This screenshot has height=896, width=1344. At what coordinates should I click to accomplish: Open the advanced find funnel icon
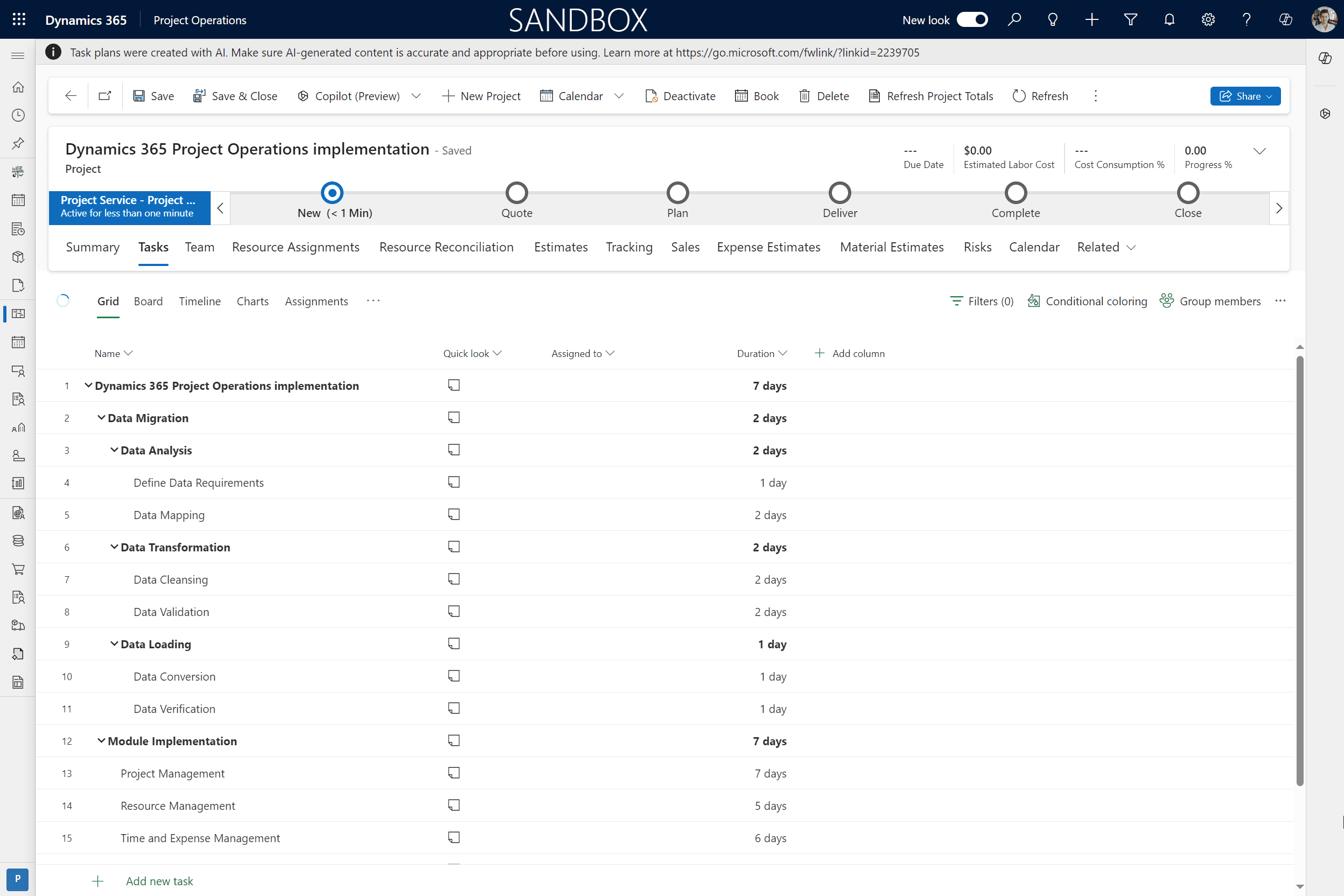point(1130,20)
